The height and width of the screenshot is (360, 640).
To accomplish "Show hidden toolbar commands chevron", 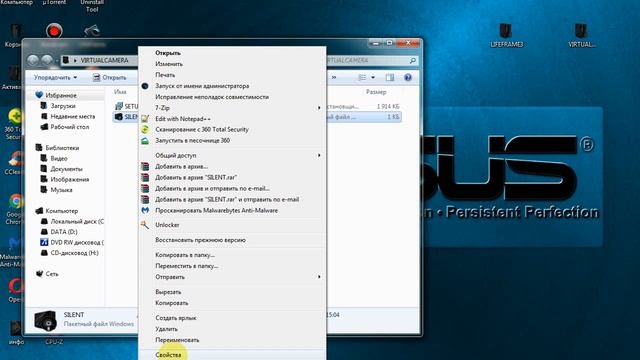I will [x=334, y=78].
